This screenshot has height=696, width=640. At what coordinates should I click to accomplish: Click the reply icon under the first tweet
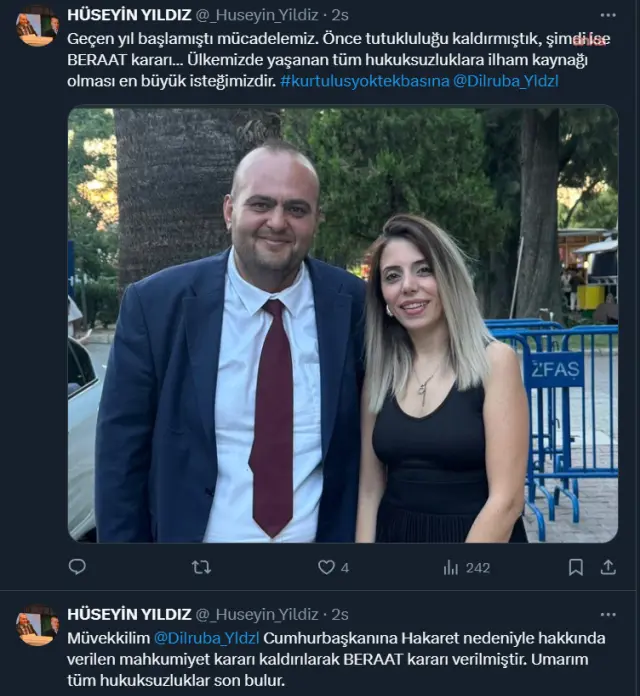[x=77, y=567]
